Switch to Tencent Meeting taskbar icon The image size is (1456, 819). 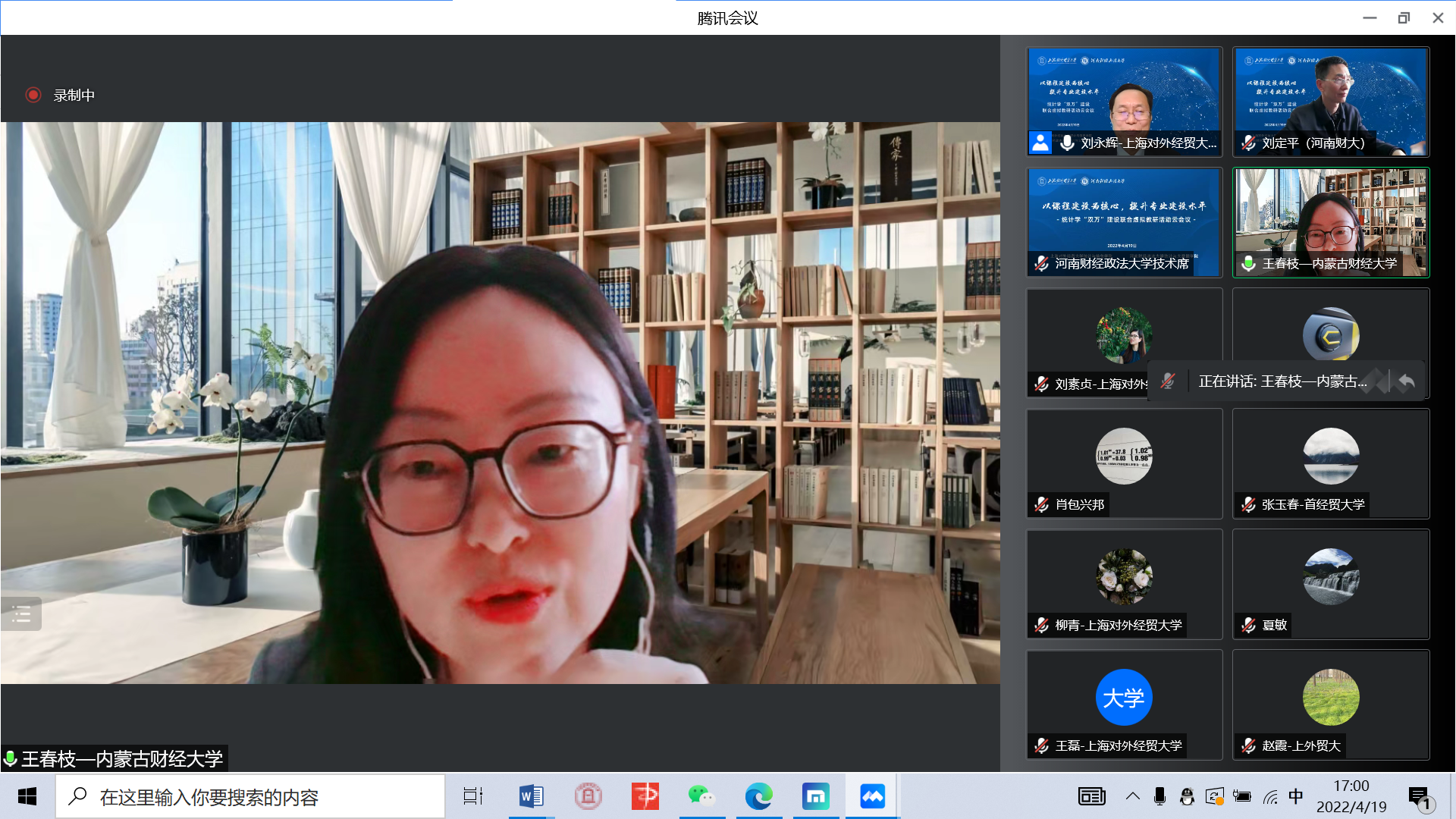pyautogui.click(x=872, y=796)
